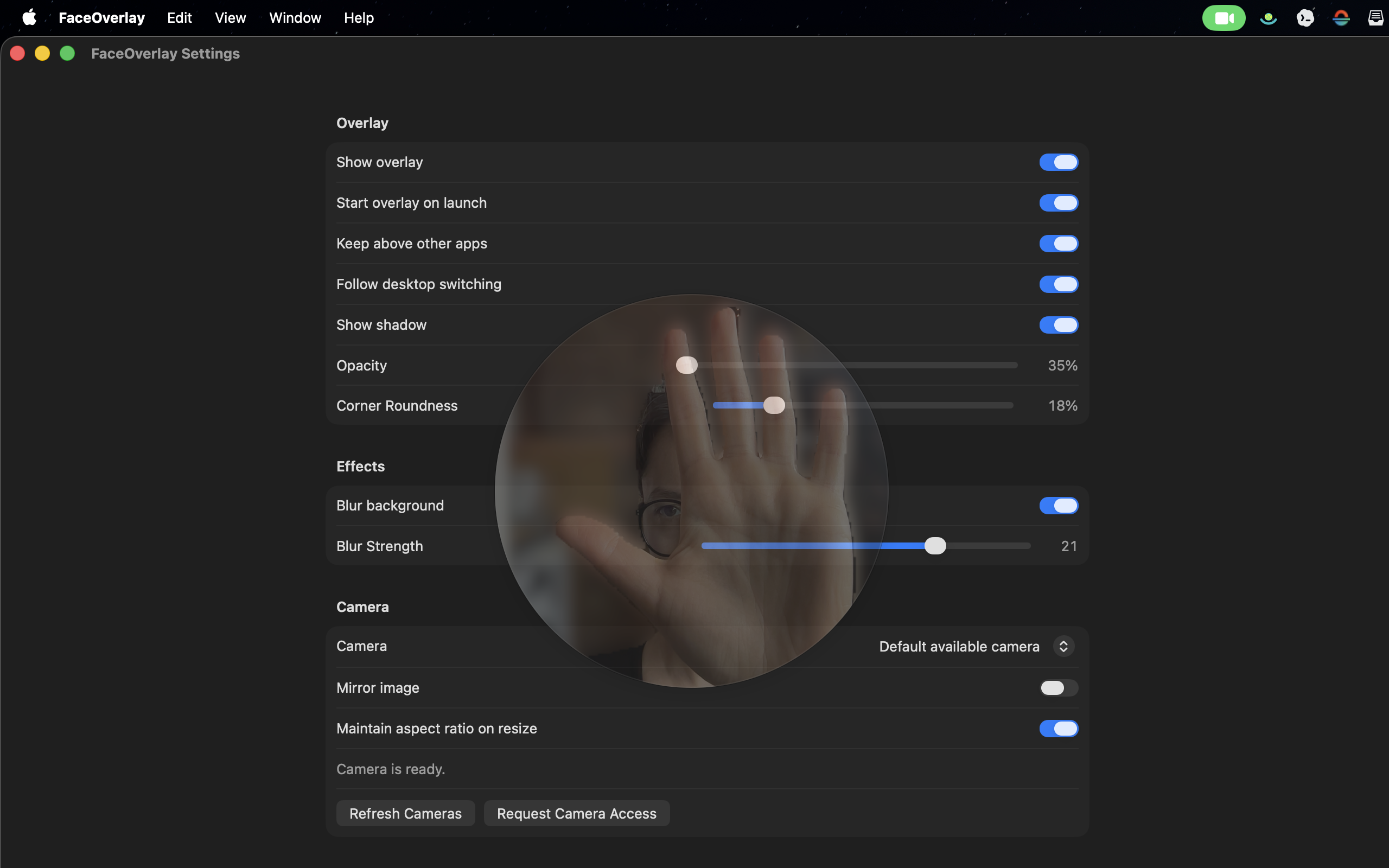The image size is (1389, 868).
Task: Enable the Mirror image toggle
Action: click(x=1058, y=688)
